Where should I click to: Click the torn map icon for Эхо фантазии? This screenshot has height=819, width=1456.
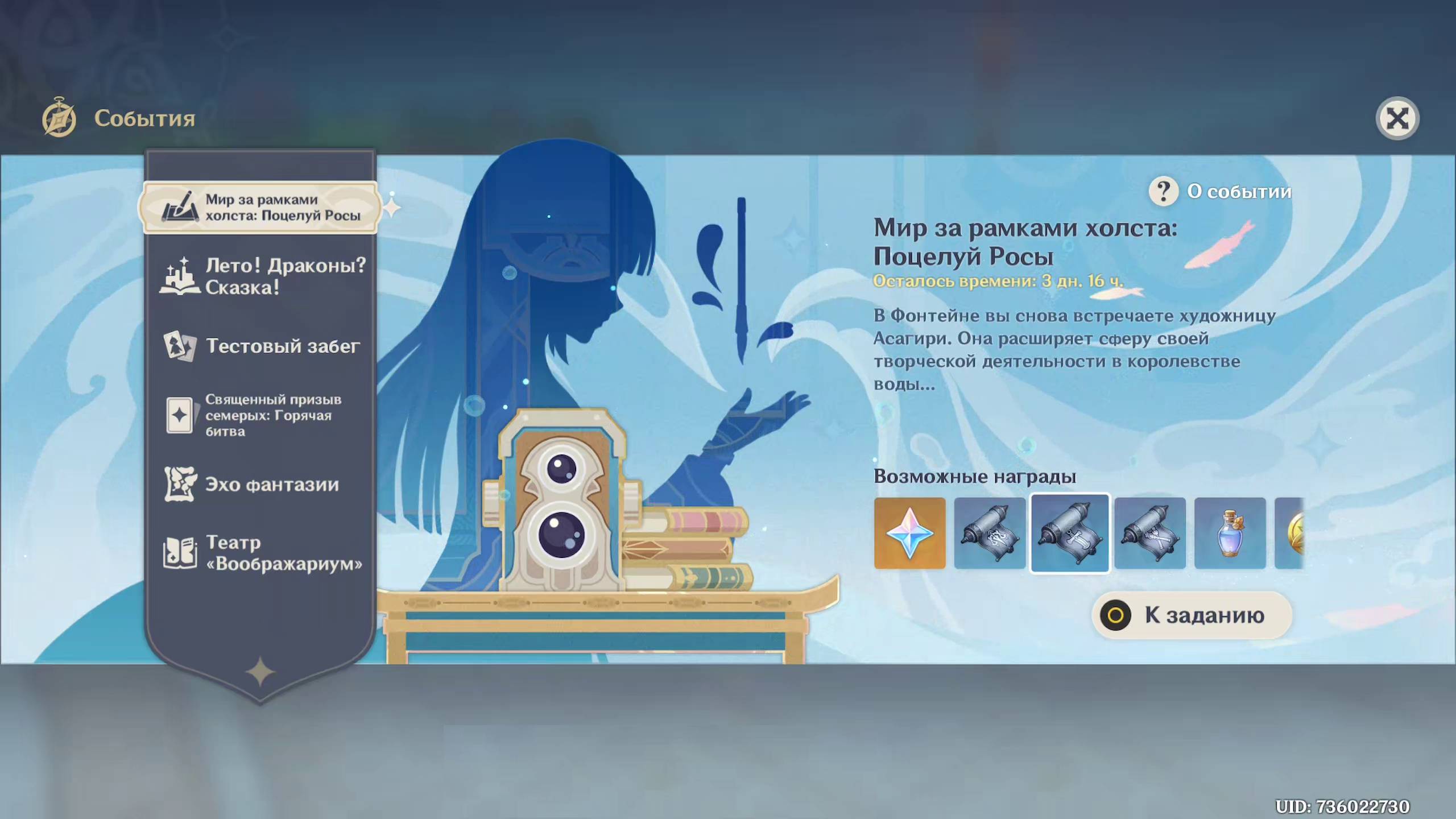pyautogui.click(x=180, y=484)
